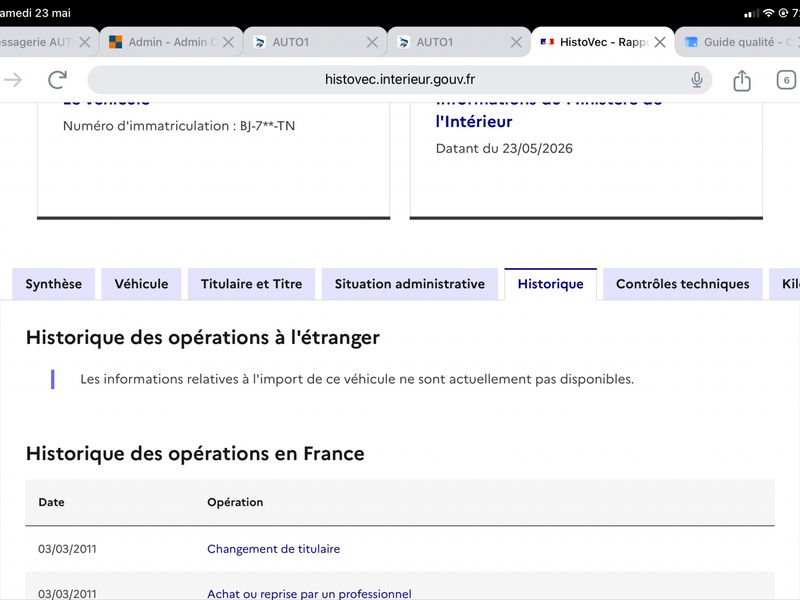Close the messagerie tab
Screen dimensions: 800x600
(x=85, y=42)
